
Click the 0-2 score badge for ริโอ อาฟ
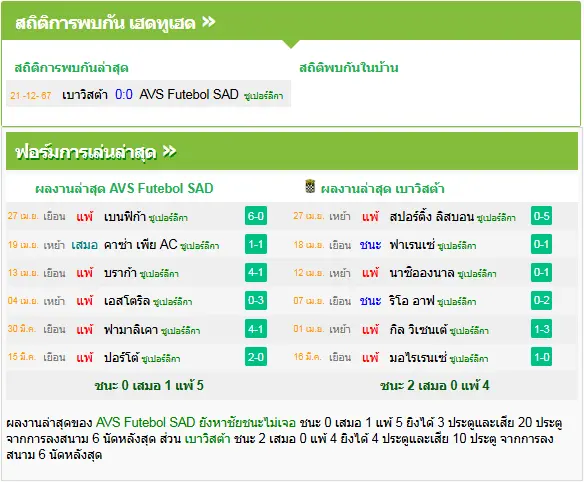tap(542, 300)
